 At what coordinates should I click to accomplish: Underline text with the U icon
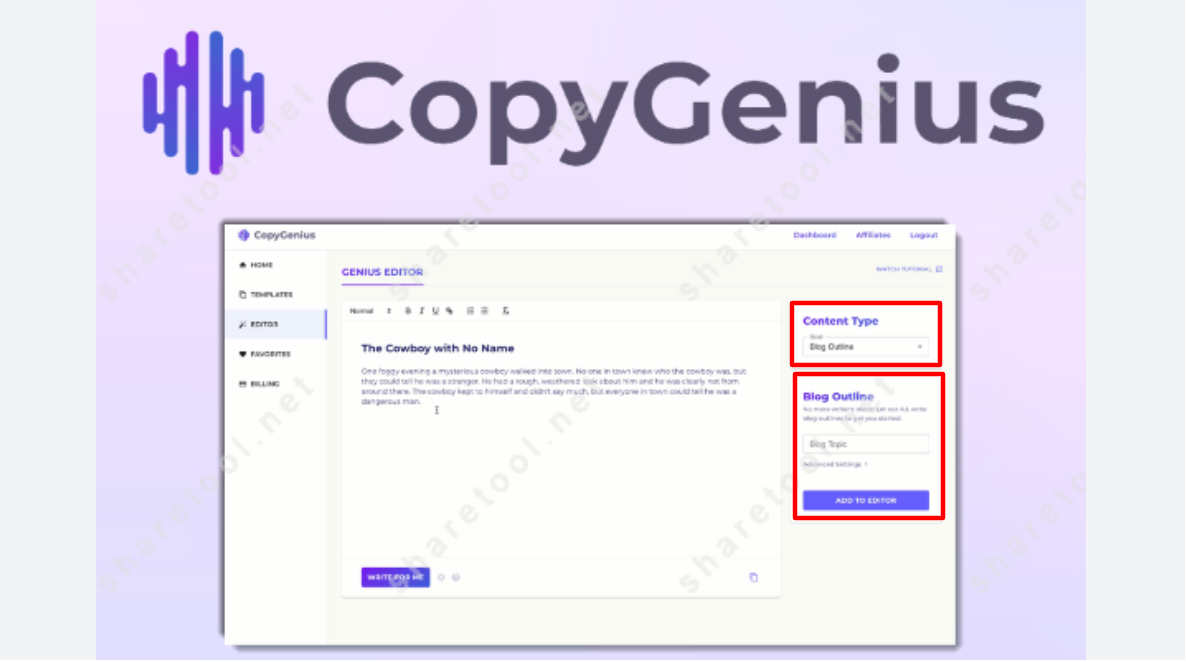pyautogui.click(x=435, y=311)
